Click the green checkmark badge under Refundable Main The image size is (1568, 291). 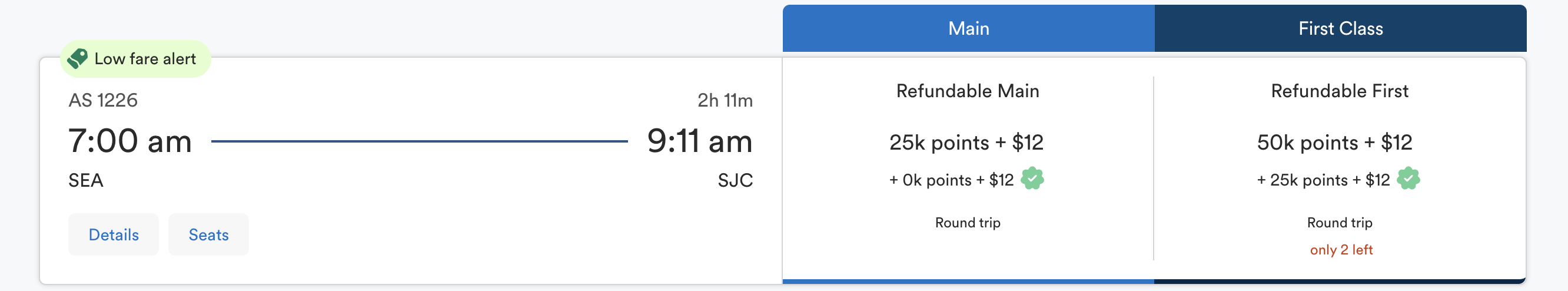[1032, 179]
